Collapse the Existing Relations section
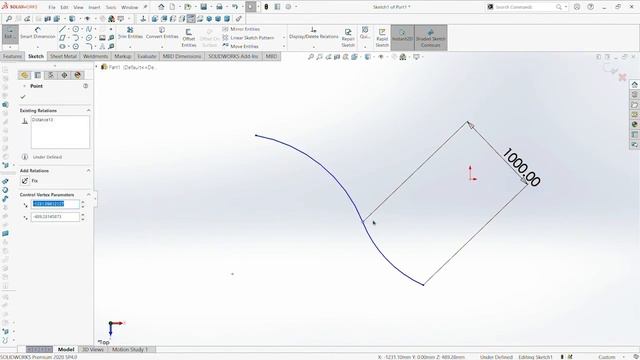This screenshot has width=640, height=360. click(x=88, y=111)
